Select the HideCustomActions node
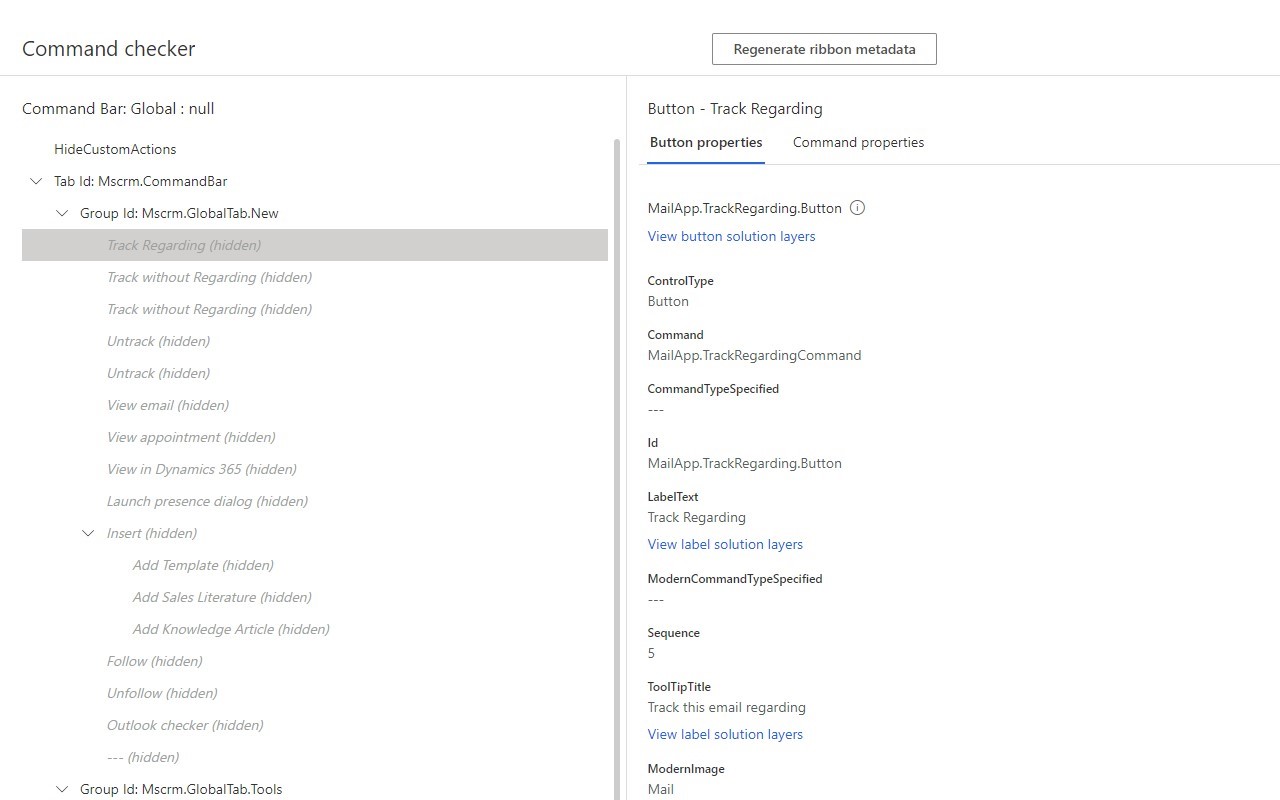The image size is (1280, 800). tap(116, 149)
